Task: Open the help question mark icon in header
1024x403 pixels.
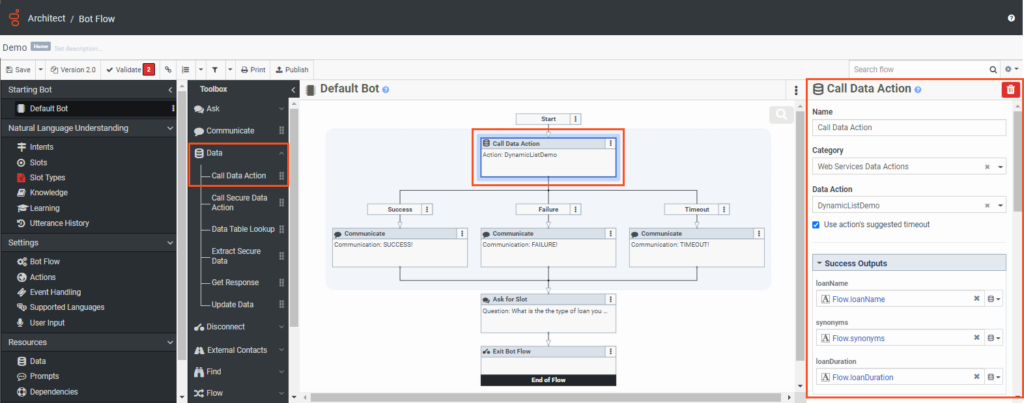Action: click(x=1012, y=18)
